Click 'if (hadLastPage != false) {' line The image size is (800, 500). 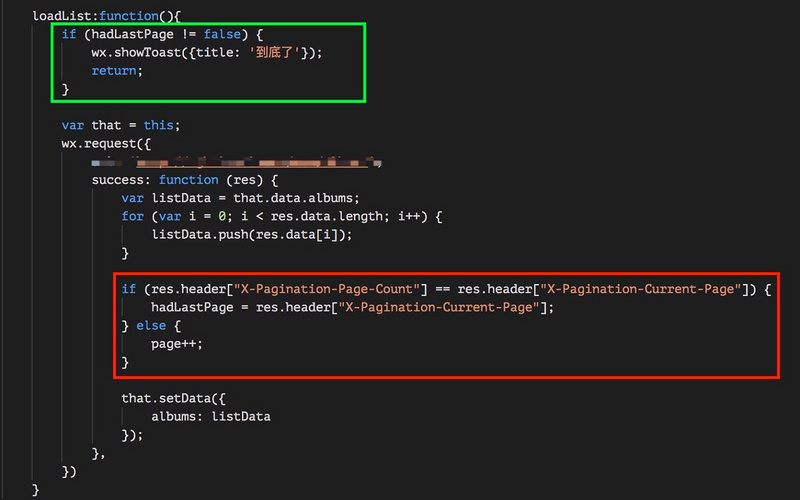click(162, 34)
